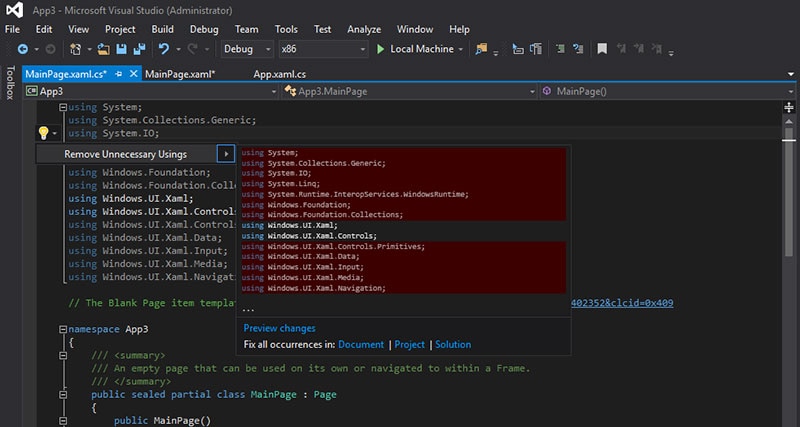This screenshot has width=800, height=427.
Task: Open the Analyze menu
Action: click(x=363, y=30)
